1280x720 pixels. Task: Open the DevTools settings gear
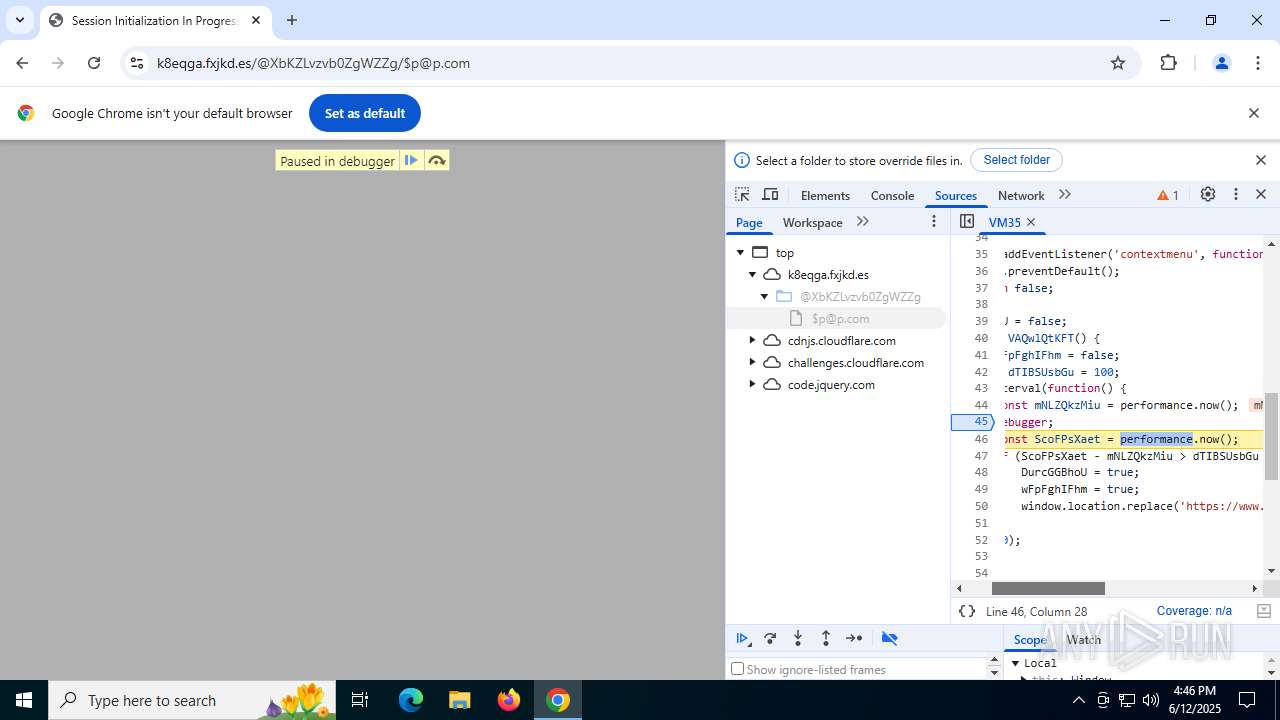pyautogui.click(x=1208, y=194)
